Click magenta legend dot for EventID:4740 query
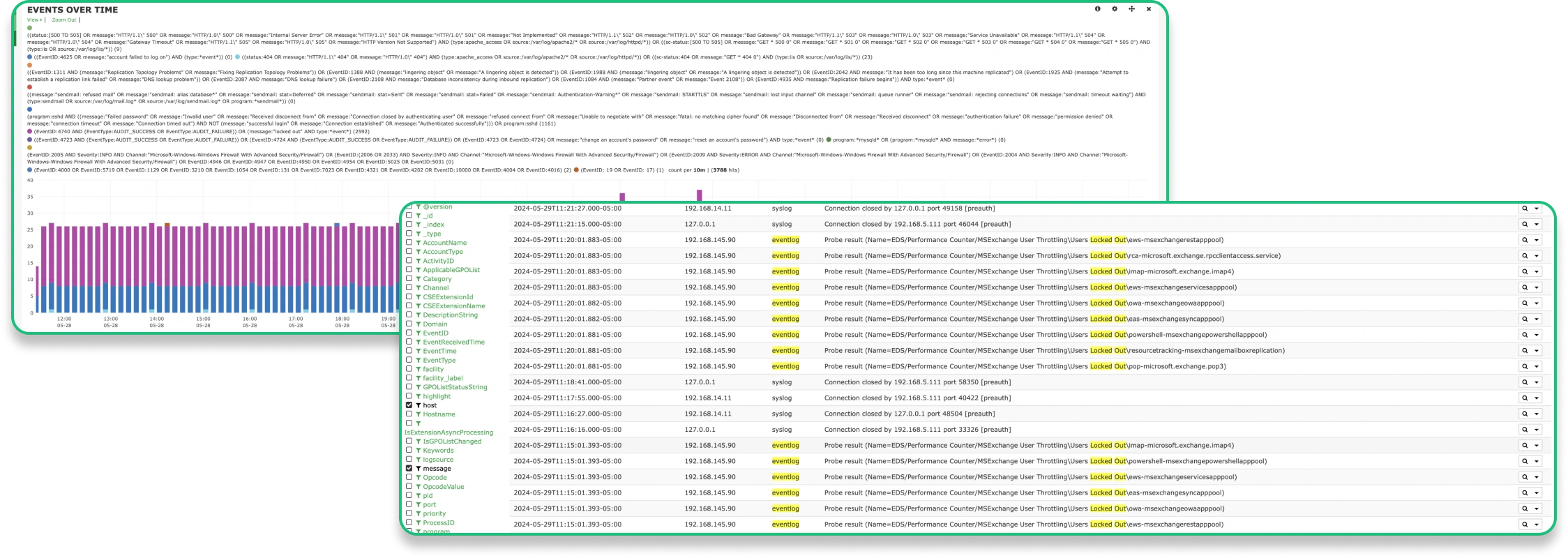Image resolution: width=1568 pixels, height=558 pixels. (x=29, y=131)
